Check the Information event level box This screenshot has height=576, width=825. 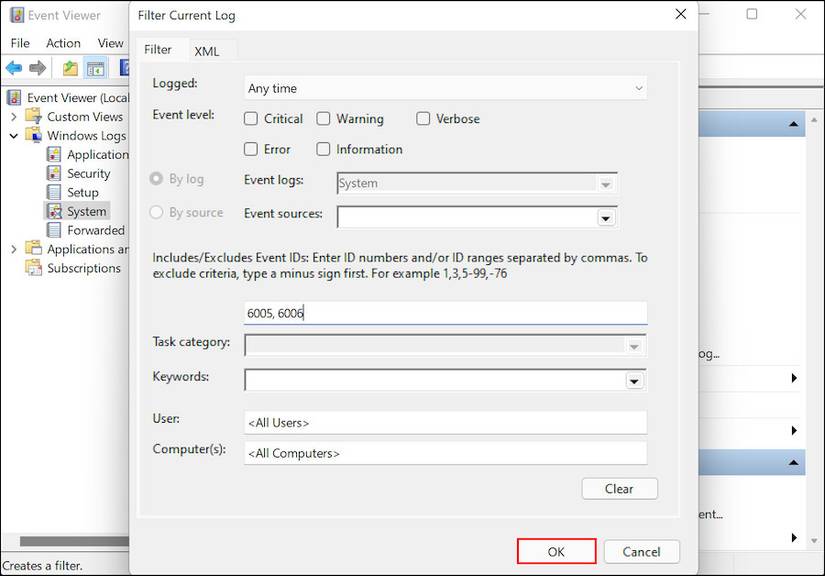click(x=323, y=149)
